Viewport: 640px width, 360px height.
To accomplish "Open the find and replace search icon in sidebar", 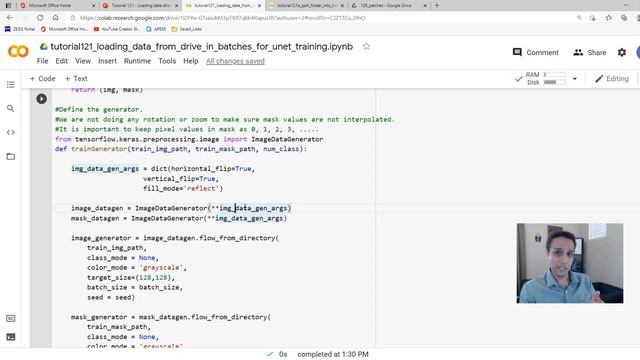I will pos(11,109).
